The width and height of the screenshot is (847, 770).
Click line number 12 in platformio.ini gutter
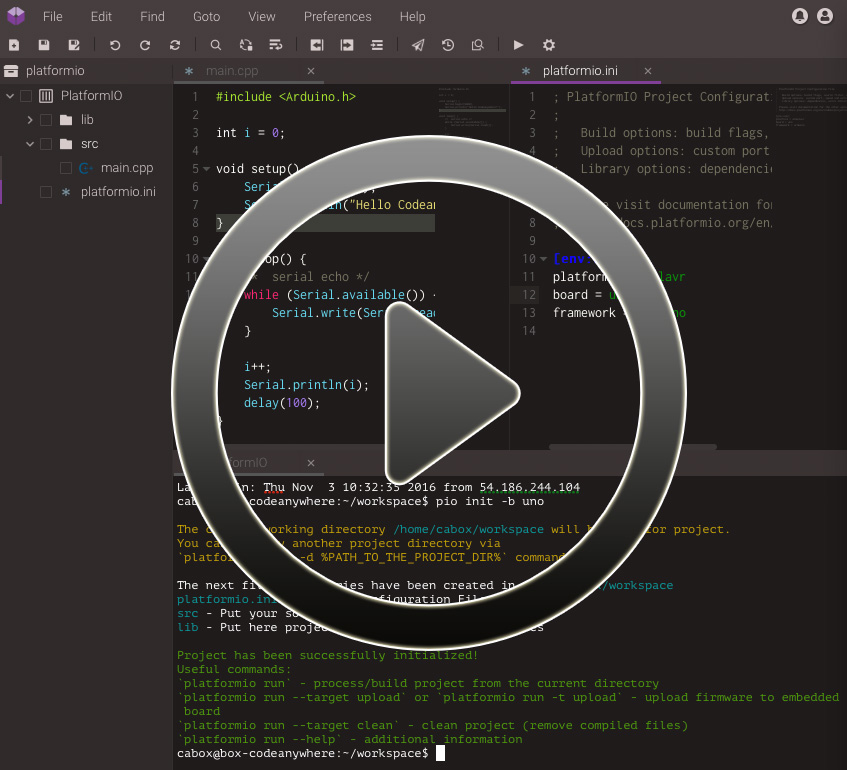(529, 295)
